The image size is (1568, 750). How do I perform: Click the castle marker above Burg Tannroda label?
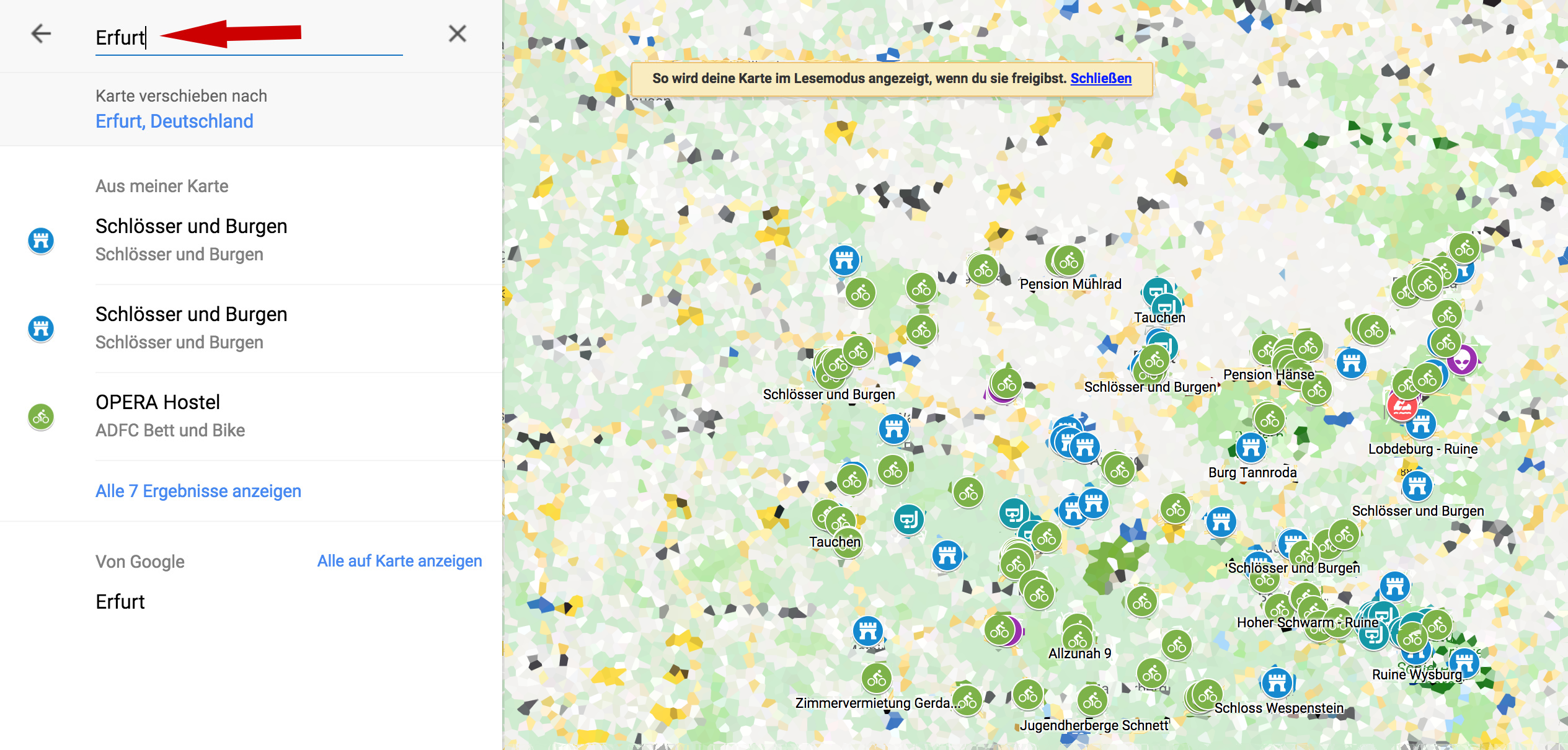[1251, 447]
